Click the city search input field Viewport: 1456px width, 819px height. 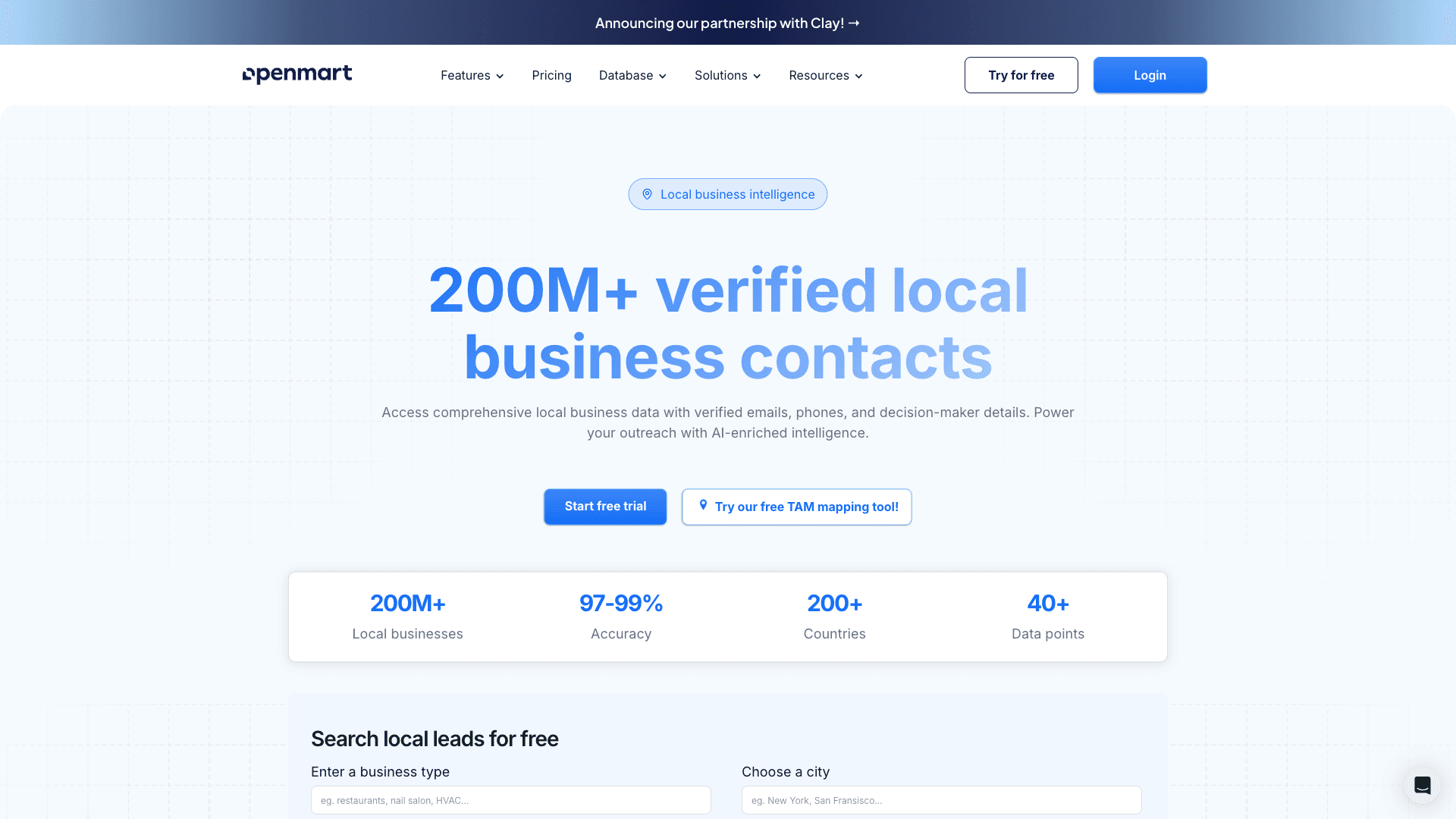tap(940, 800)
